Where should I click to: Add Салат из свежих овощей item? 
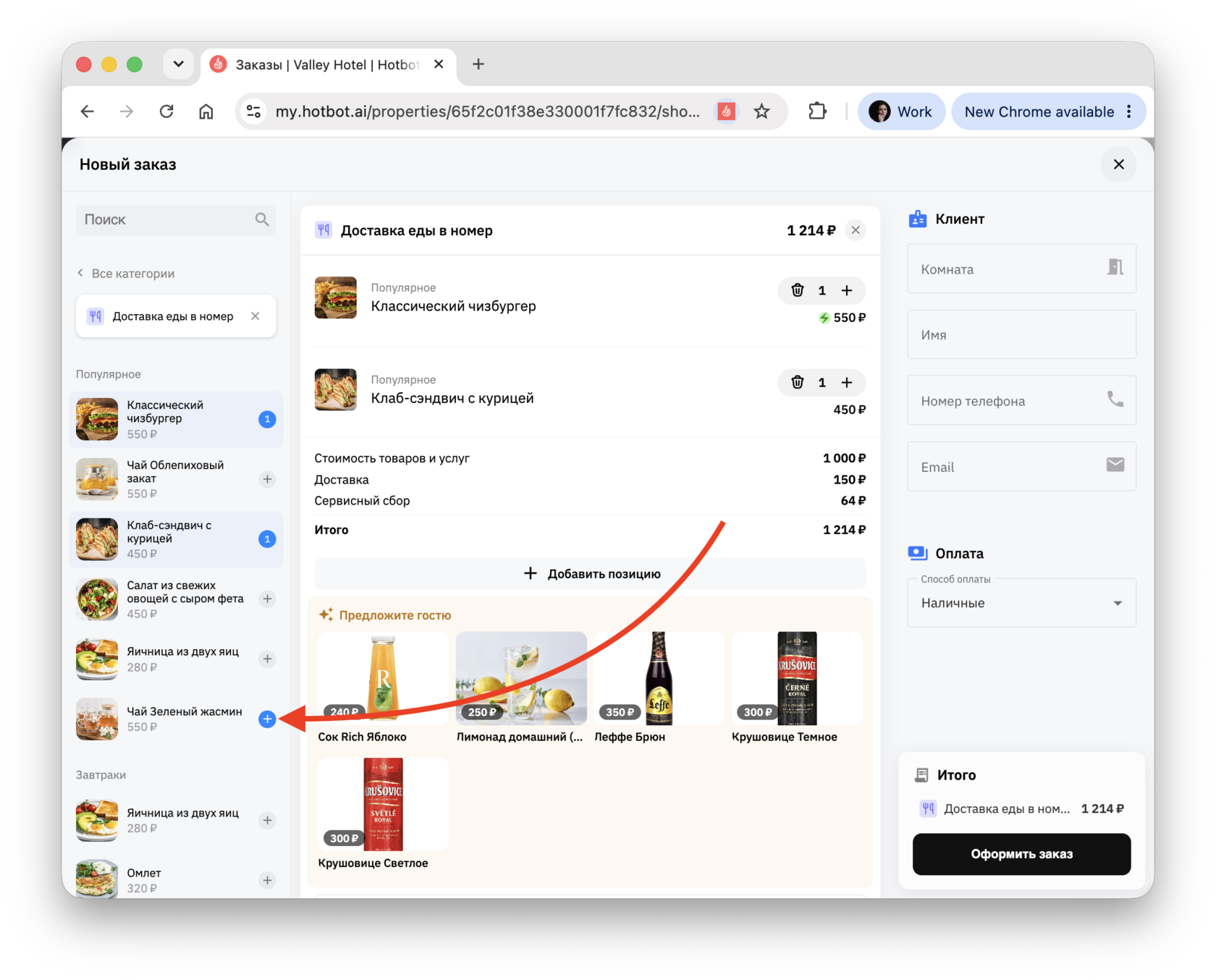click(x=267, y=599)
